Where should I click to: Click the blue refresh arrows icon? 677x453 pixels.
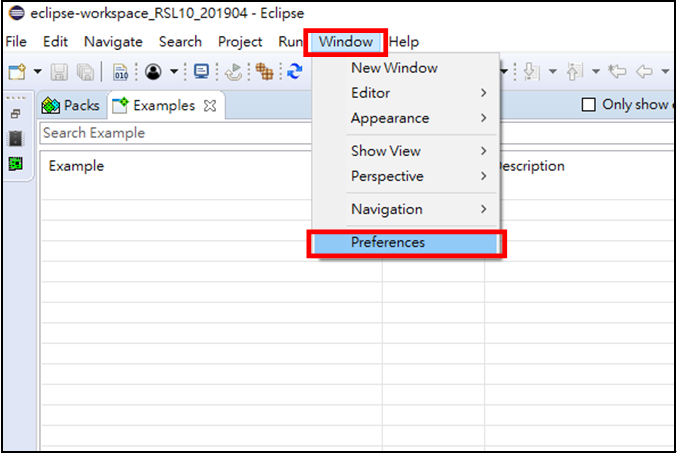295,71
